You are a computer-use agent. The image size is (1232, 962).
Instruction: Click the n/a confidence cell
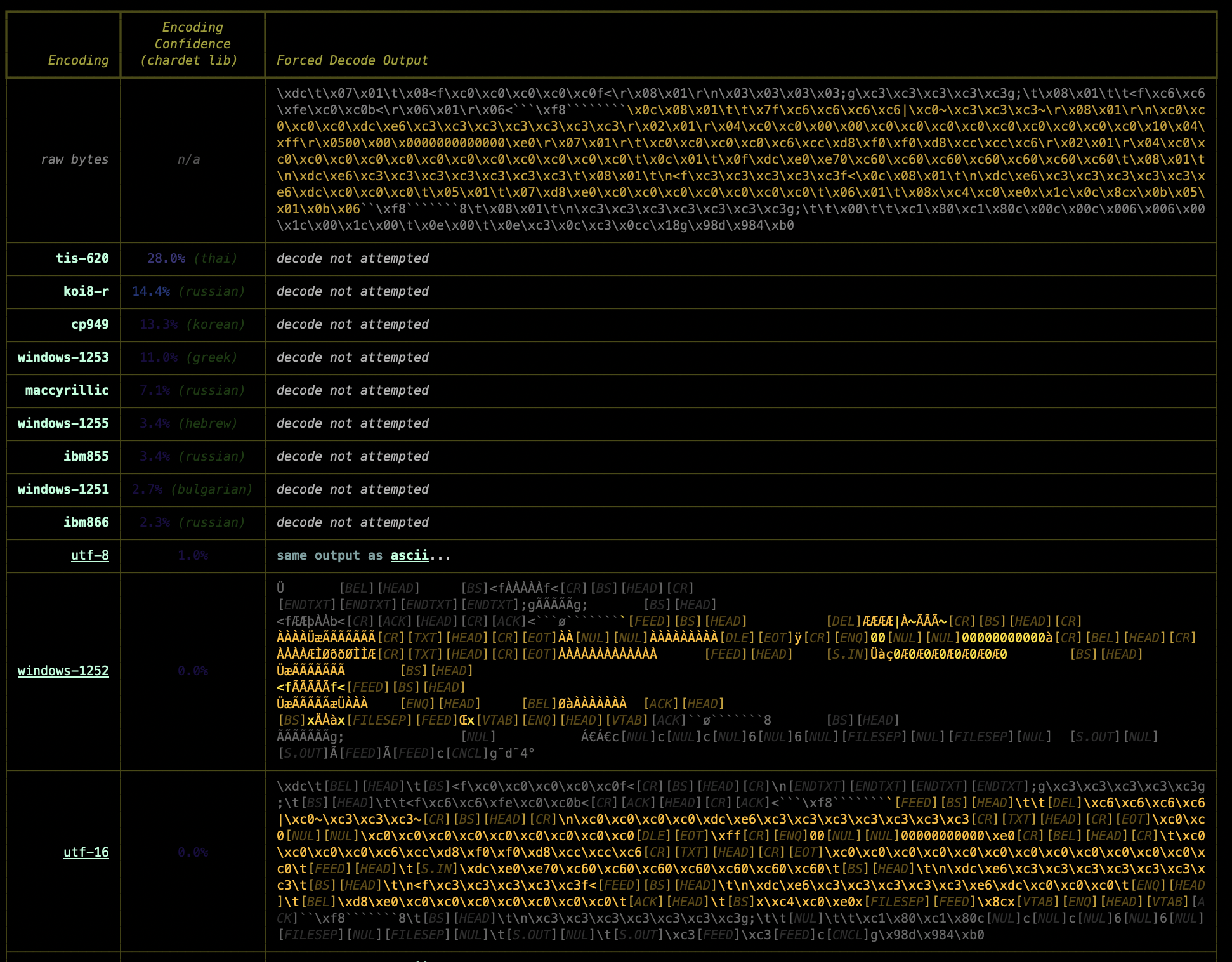click(188, 159)
